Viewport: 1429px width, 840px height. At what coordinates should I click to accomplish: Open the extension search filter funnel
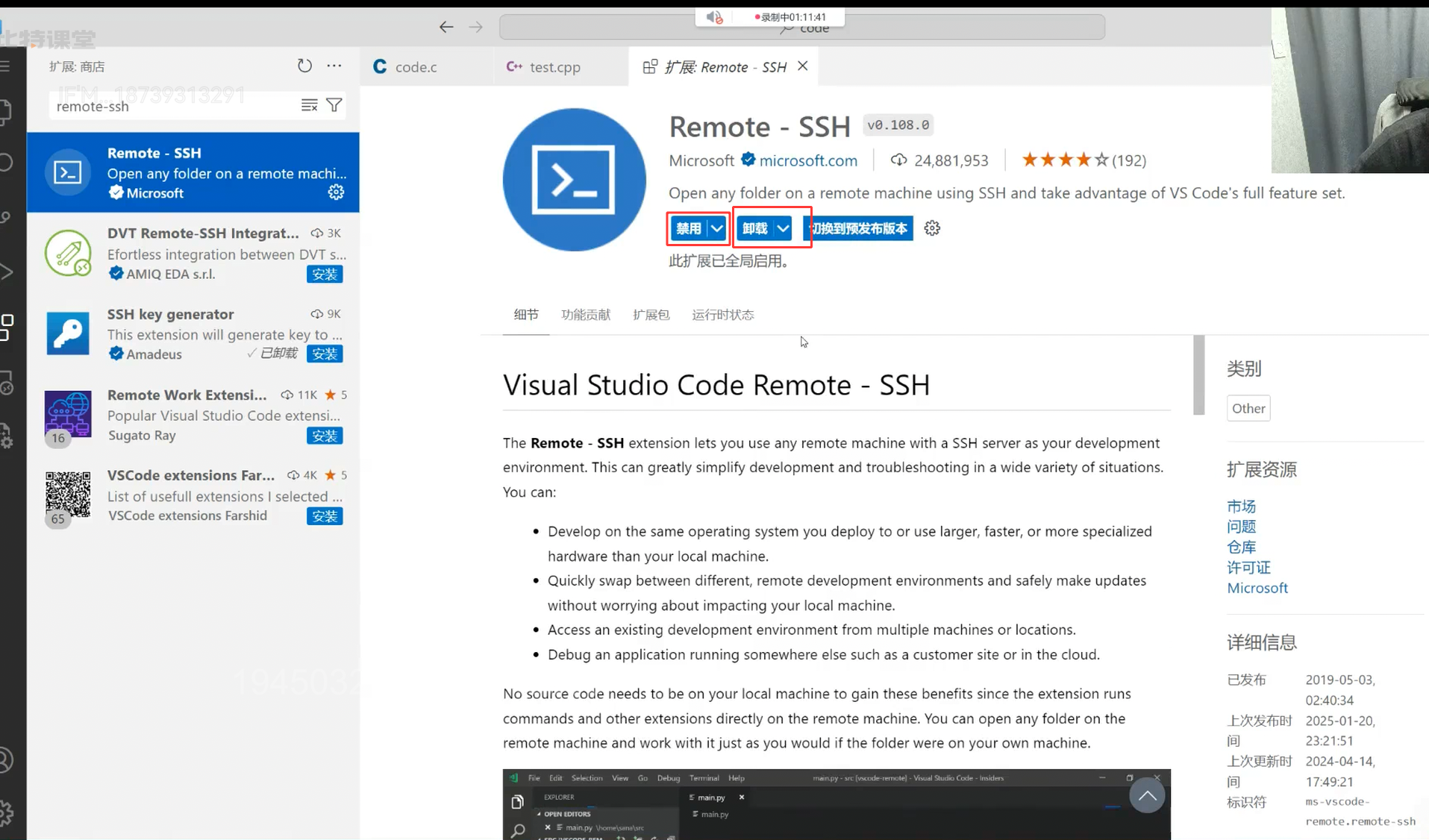click(334, 105)
